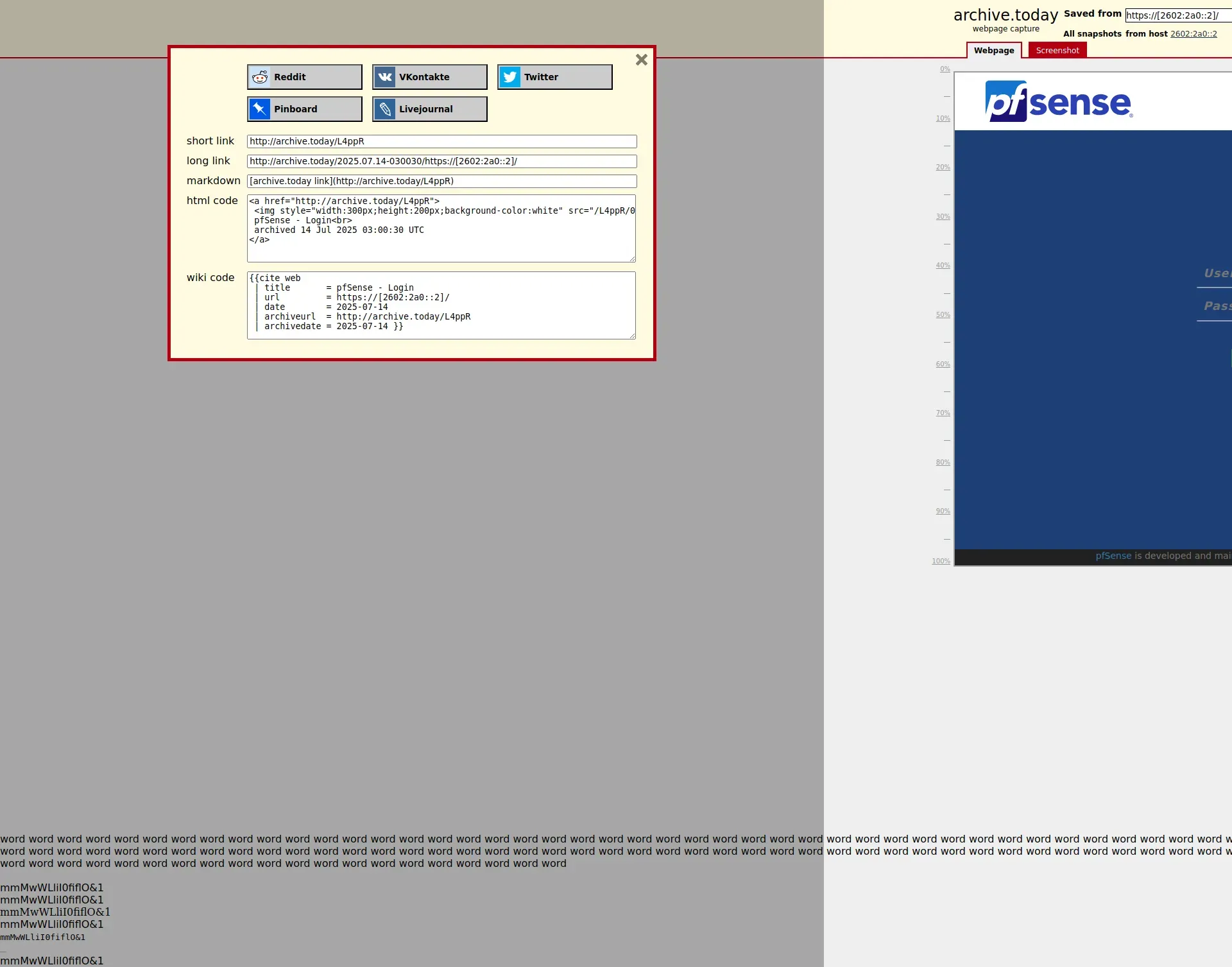This screenshot has height=967, width=1232.
Task: Click the Saved from URL field
Action: pos(1177,15)
